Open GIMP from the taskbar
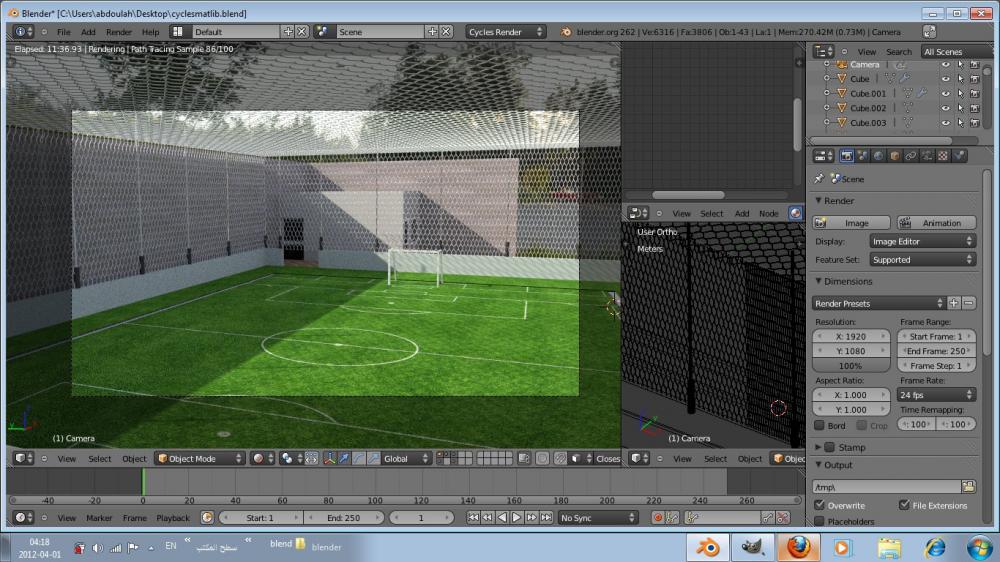The image size is (1000, 562). click(x=753, y=547)
